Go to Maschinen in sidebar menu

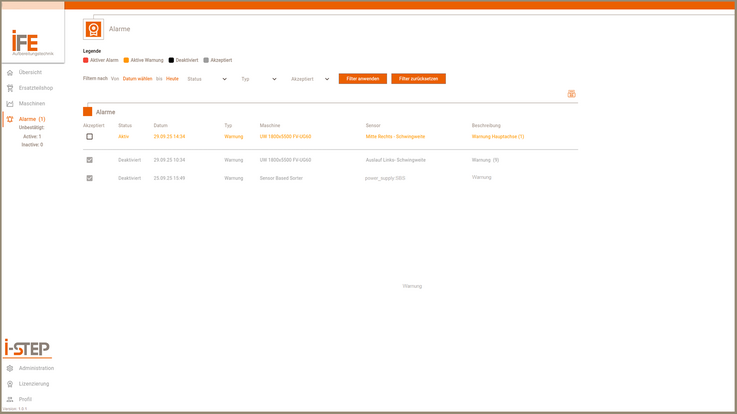32,104
